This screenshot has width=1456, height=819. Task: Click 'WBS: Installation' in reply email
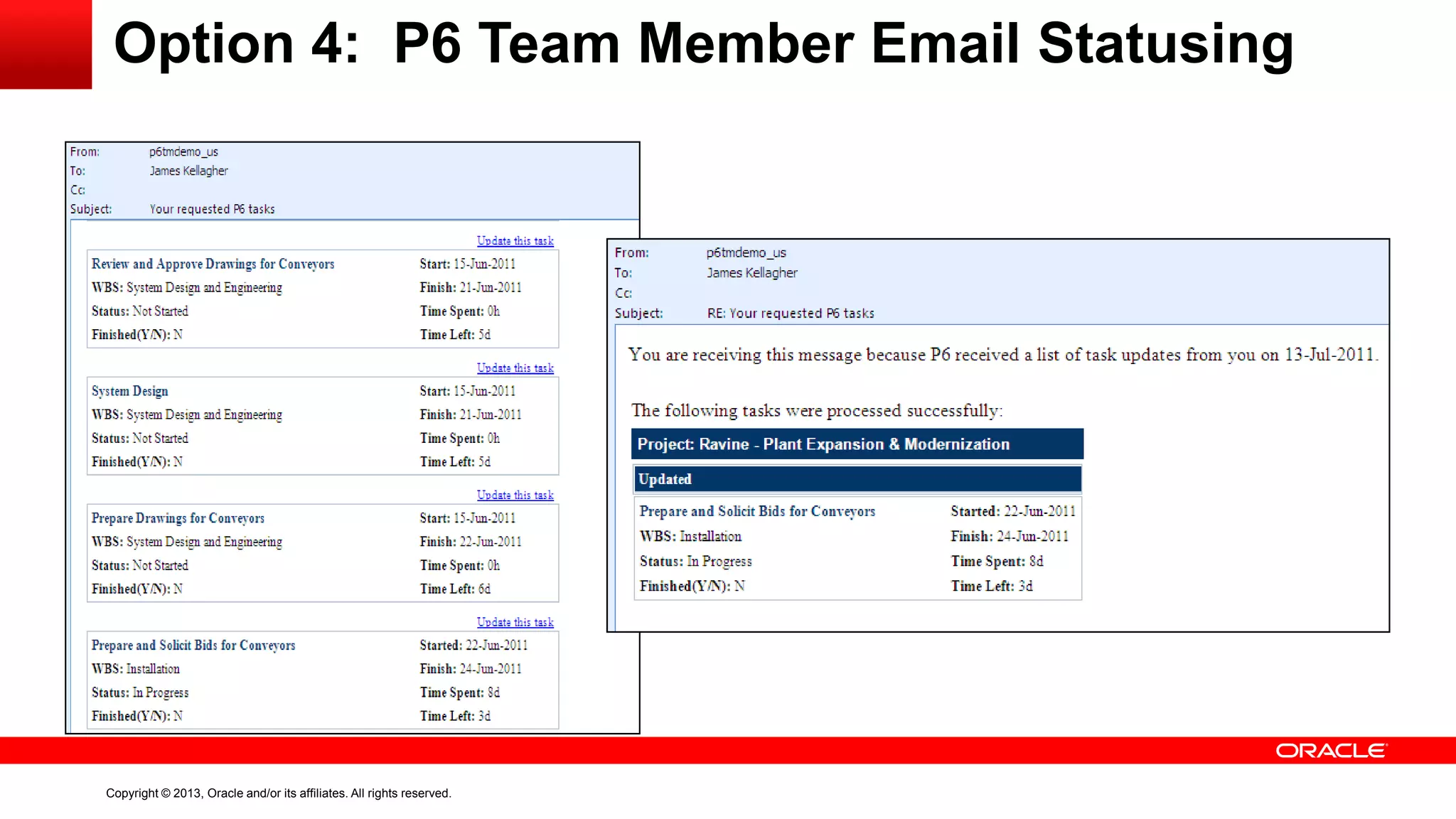pyautogui.click(x=690, y=537)
